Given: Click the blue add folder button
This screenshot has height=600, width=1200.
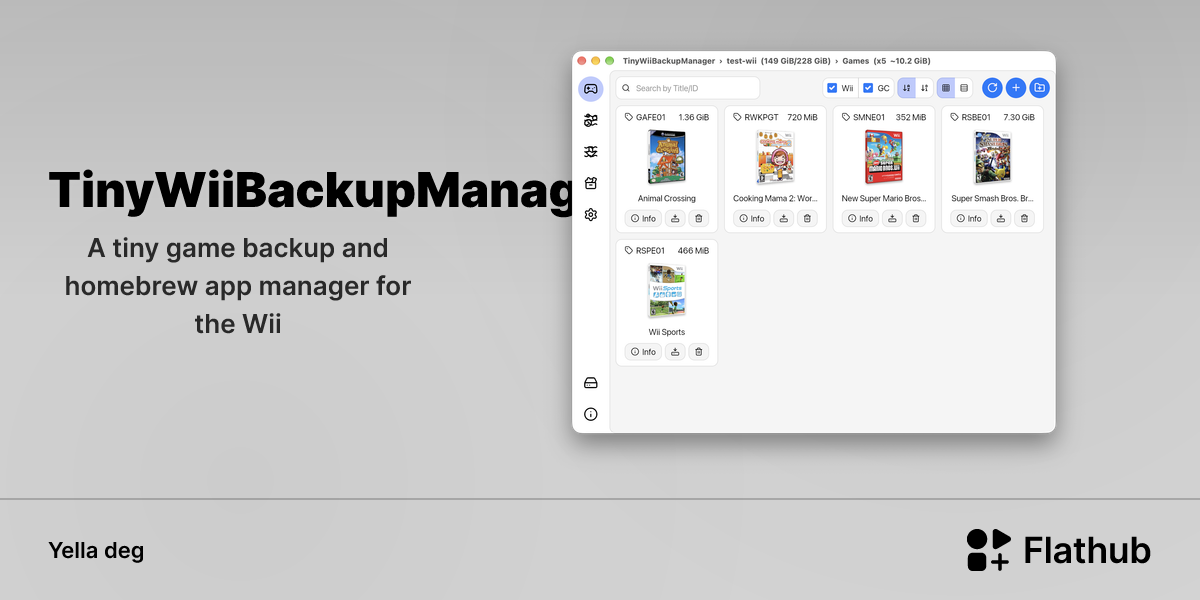Looking at the screenshot, I should pos(1040,88).
